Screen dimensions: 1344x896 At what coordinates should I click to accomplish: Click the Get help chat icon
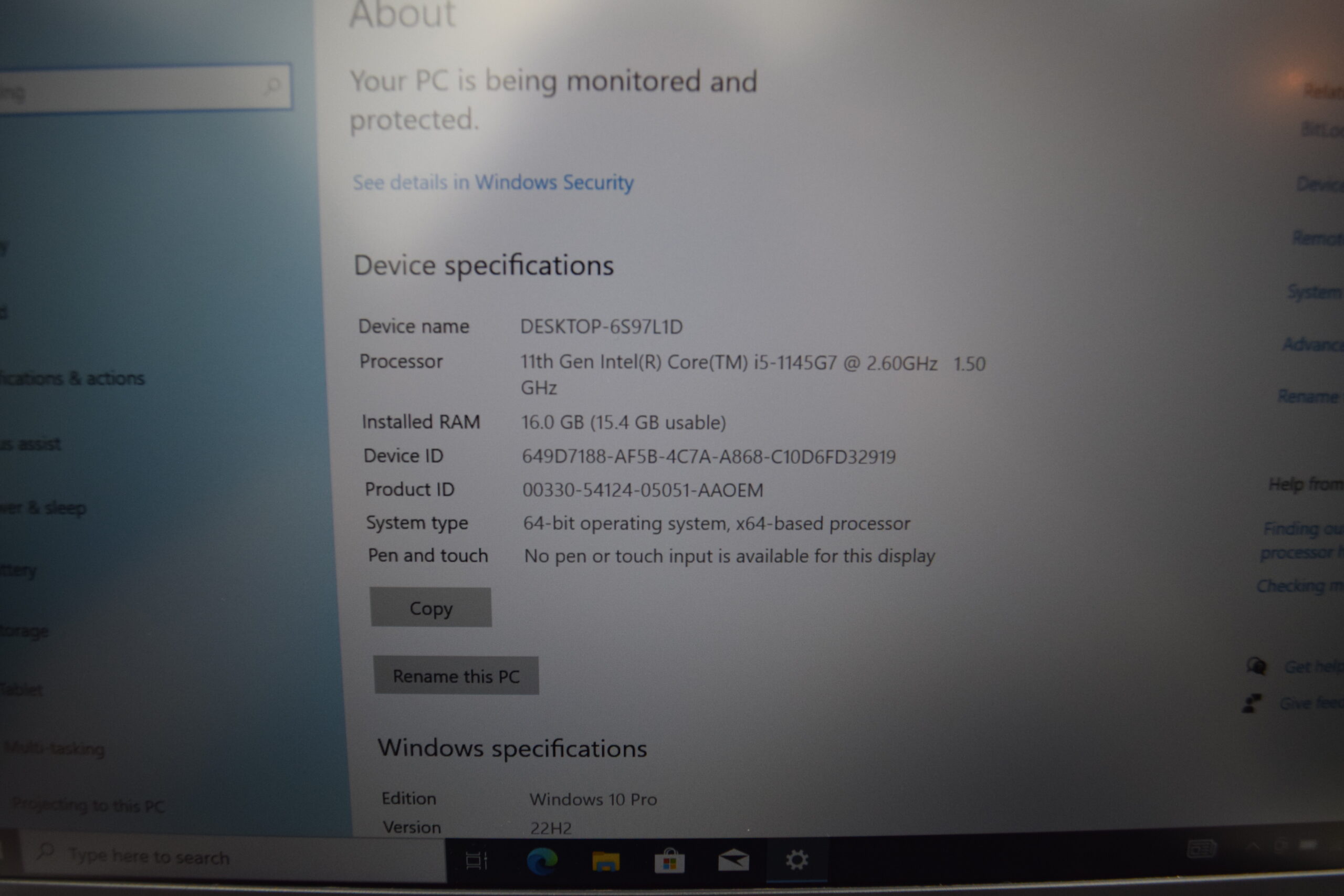coord(1256,666)
